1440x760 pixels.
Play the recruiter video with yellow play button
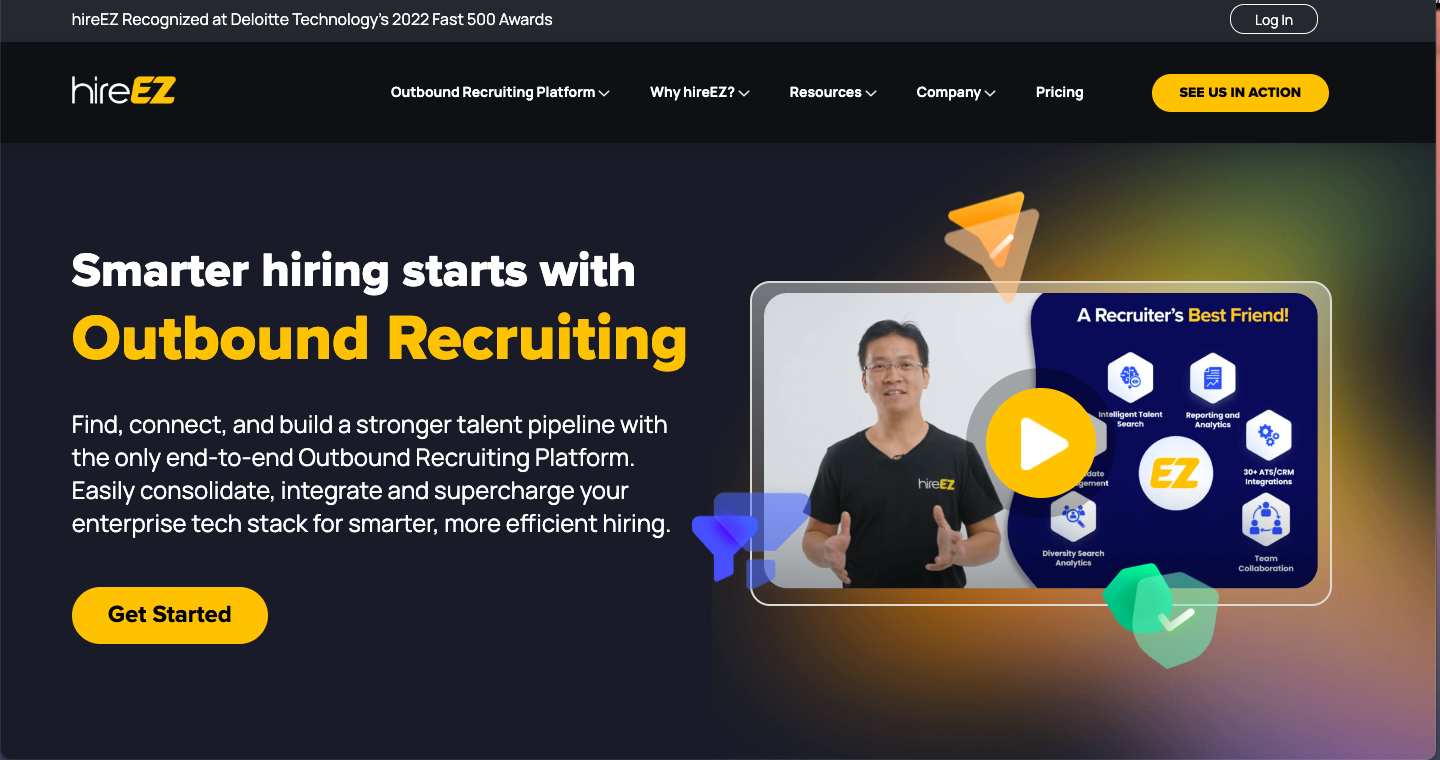point(1040,443)
